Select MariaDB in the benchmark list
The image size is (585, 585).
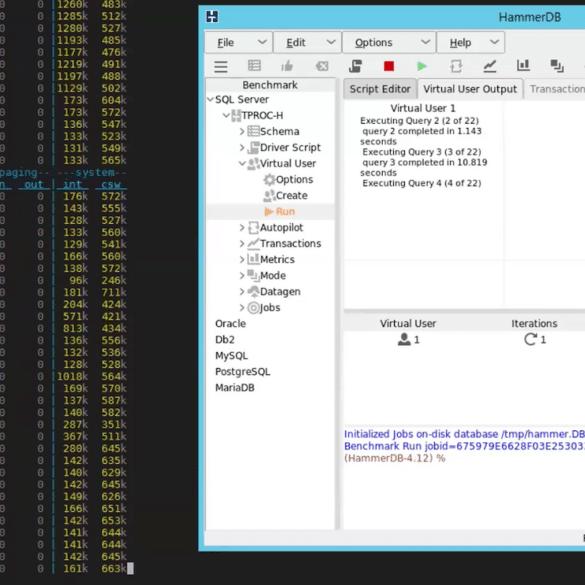click(235, 388)
